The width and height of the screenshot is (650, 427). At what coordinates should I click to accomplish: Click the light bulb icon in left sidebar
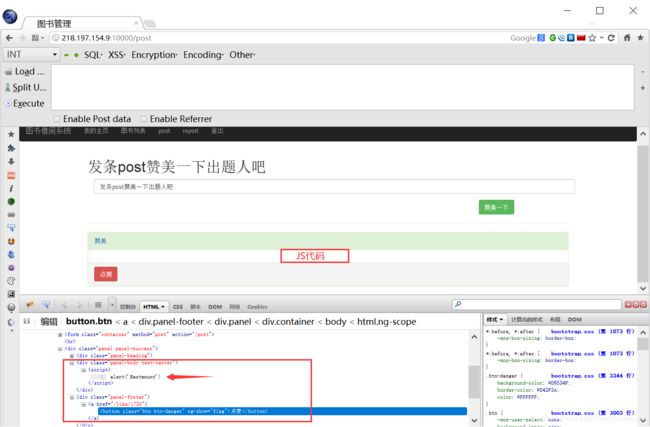click(x=11, y=308)
